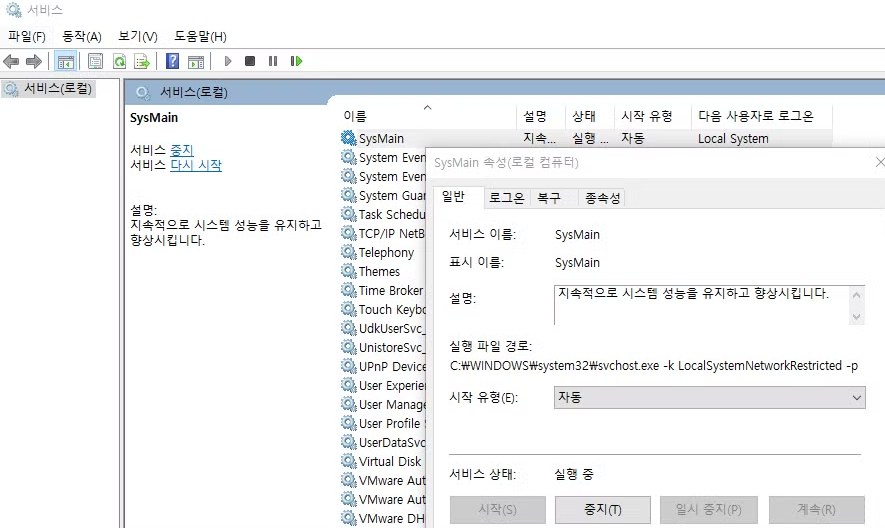
Task: Click the 중지(T) button in properties
Action: coord(603,509)
